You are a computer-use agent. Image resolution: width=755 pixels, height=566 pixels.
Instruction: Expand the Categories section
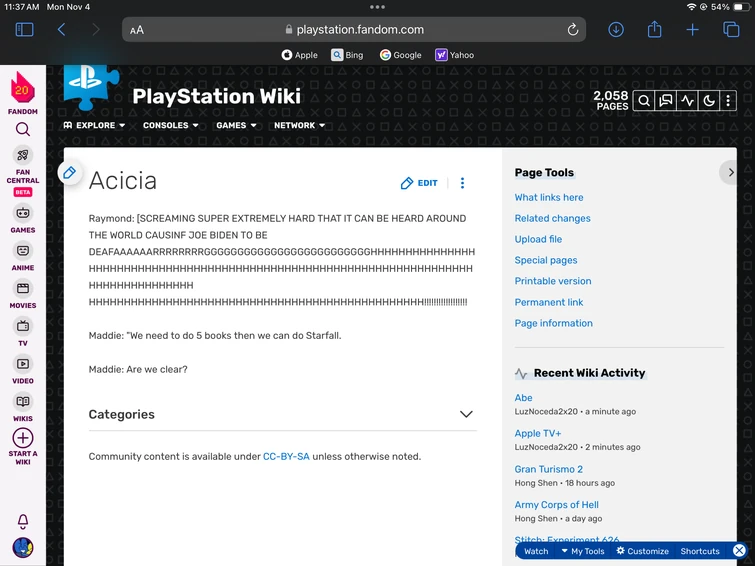pyautogui.click(x=465, y=414)
